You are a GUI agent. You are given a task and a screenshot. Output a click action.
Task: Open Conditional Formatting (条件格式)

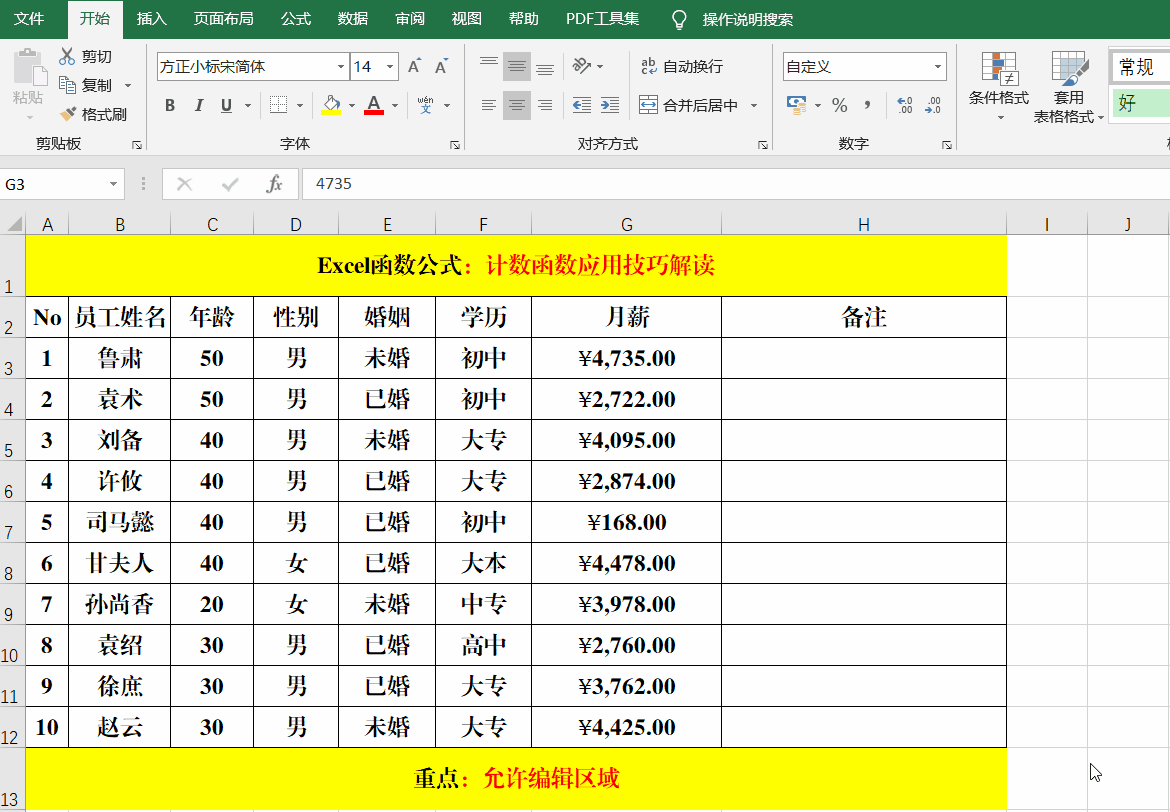pyautogui.click(x=999, y=88)
